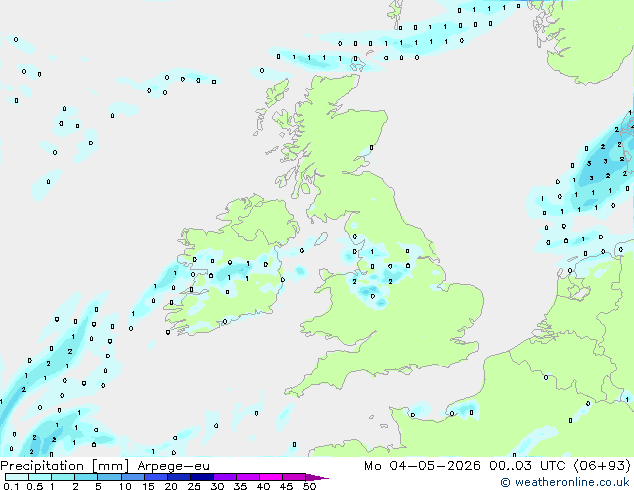The width and height of the screenshot is (634, 490).
Task: Click the 25–30 mm navy legend swatch
Action: point(201,477)
